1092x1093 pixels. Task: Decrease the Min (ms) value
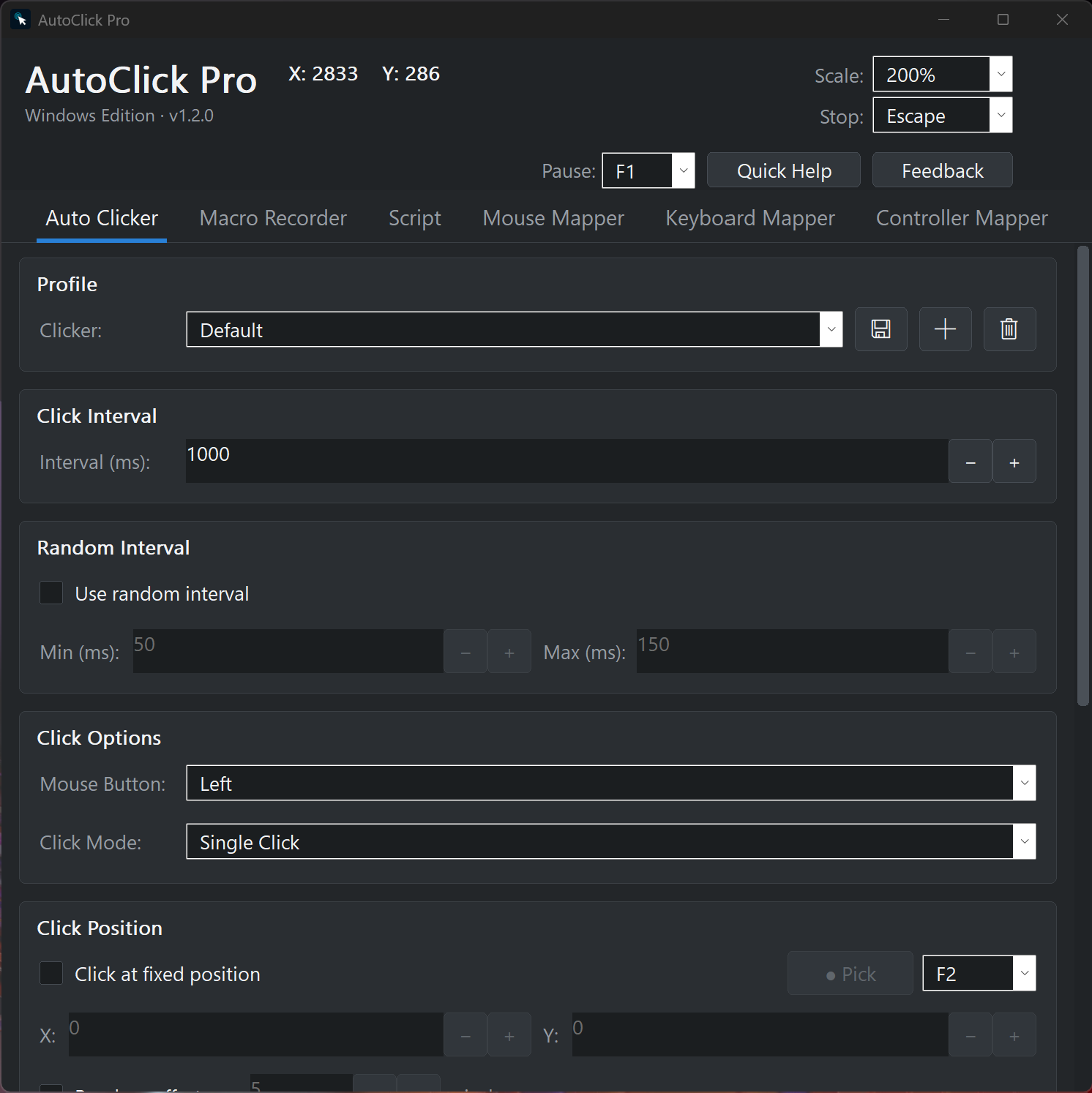click(x=465, y=651)
